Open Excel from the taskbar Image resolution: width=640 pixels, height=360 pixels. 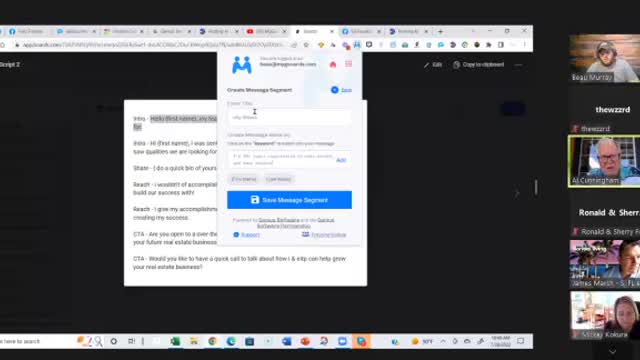[175, 341]
